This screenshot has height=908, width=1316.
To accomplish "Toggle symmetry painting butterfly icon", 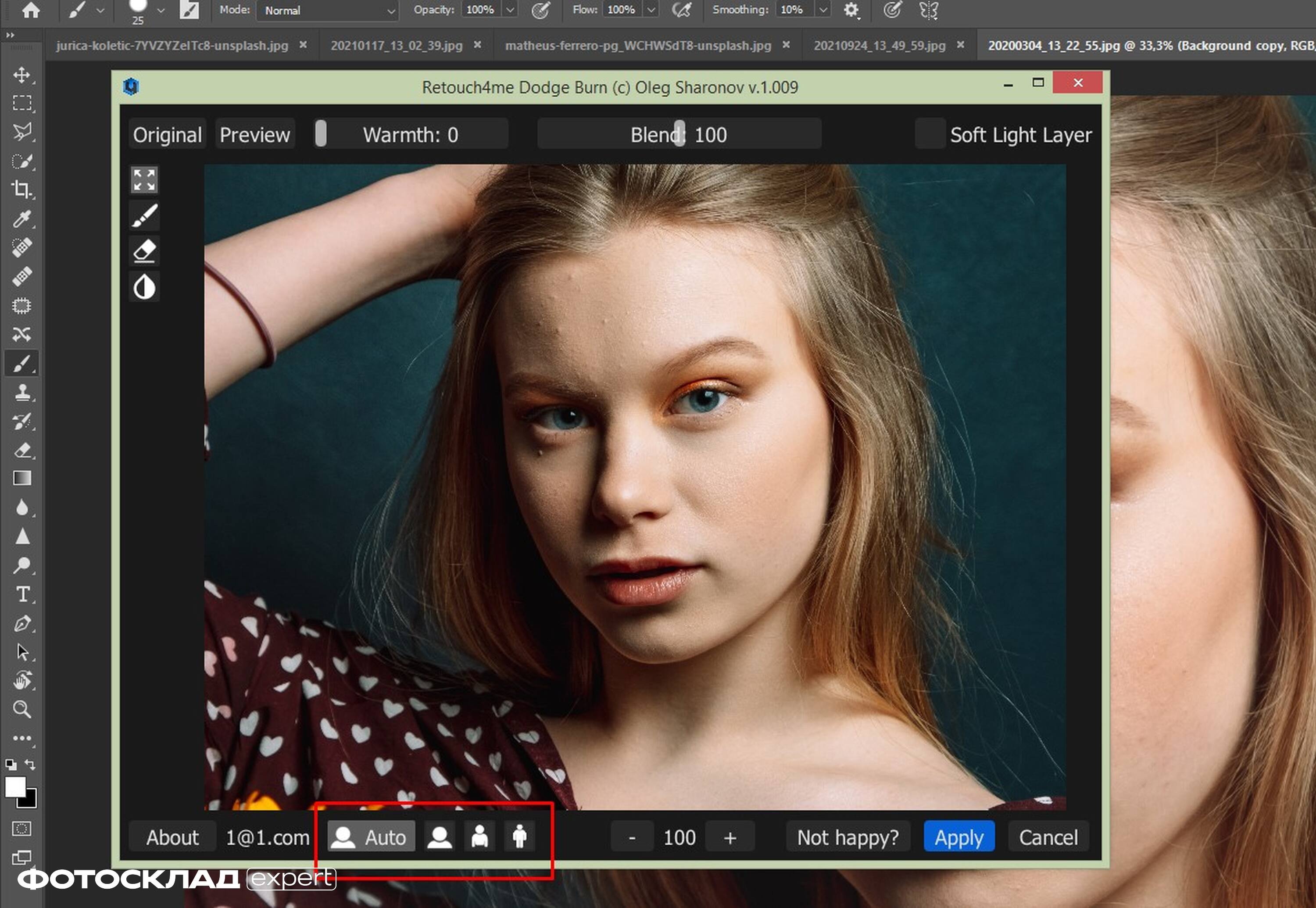I will click(x=929, y=10).
